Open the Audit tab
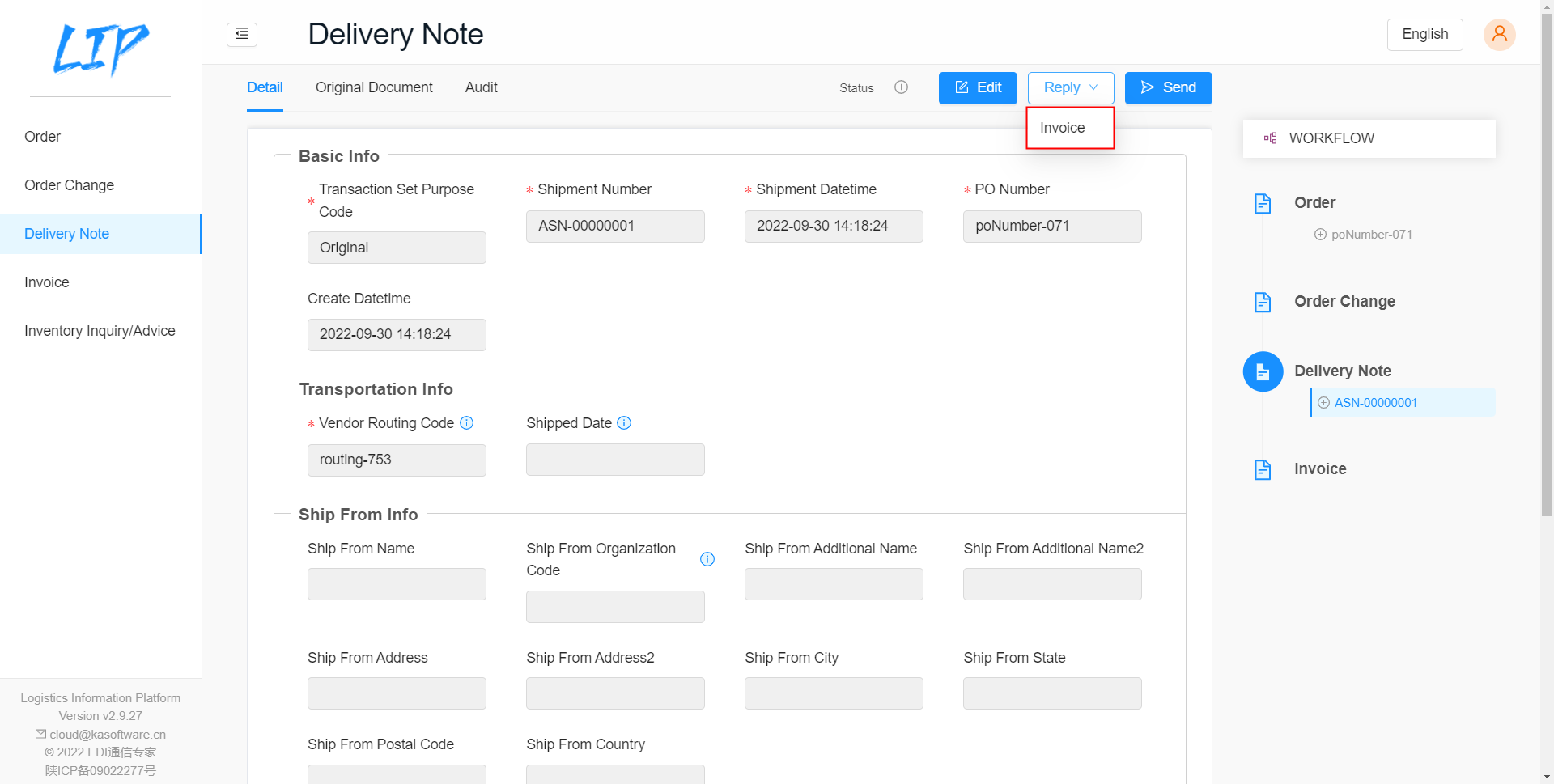This screenshot has width=1554, height=784. 481,87
